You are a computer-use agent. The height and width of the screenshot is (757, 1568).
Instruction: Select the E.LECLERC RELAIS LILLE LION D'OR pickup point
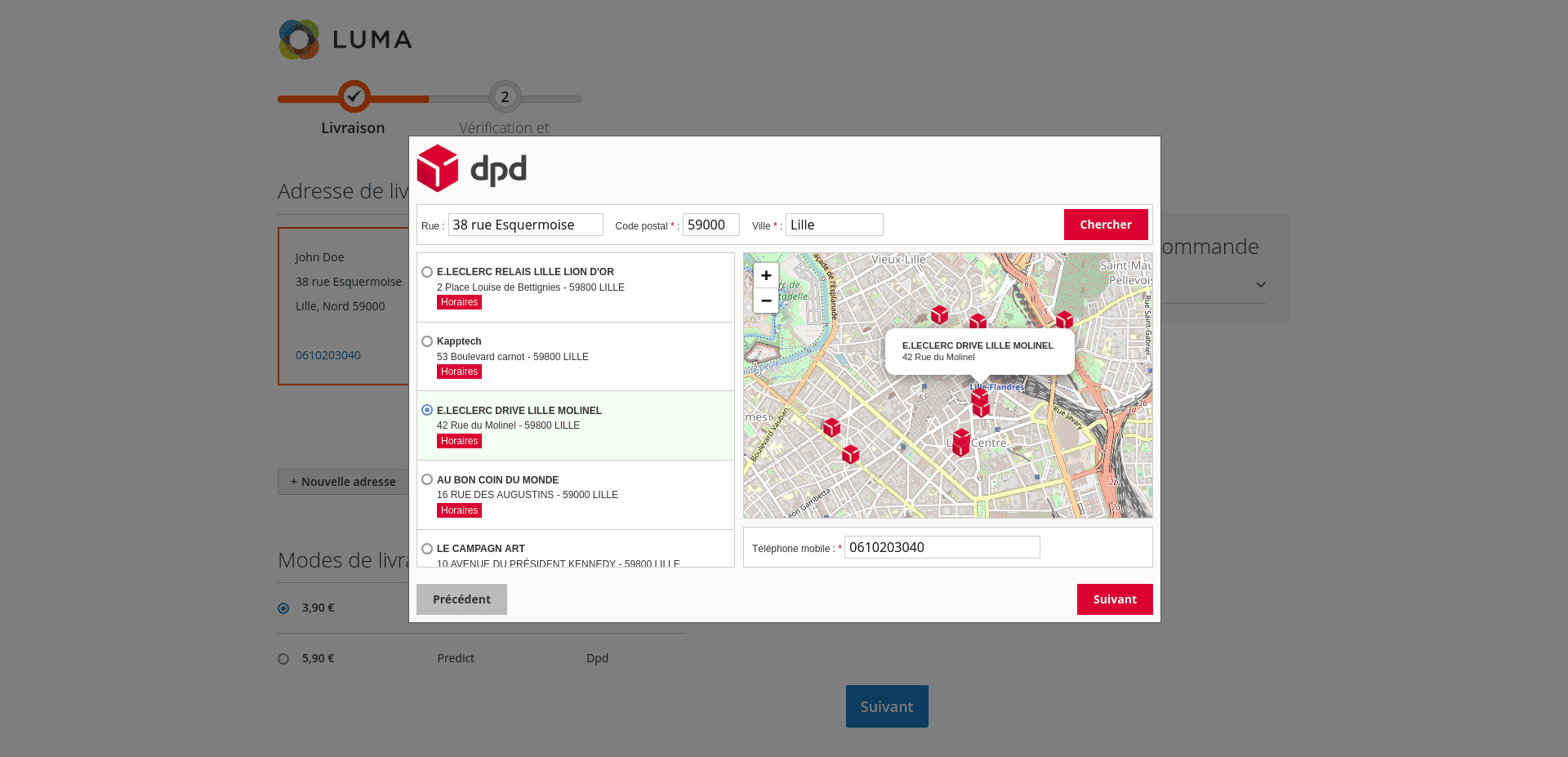[426, 271]
